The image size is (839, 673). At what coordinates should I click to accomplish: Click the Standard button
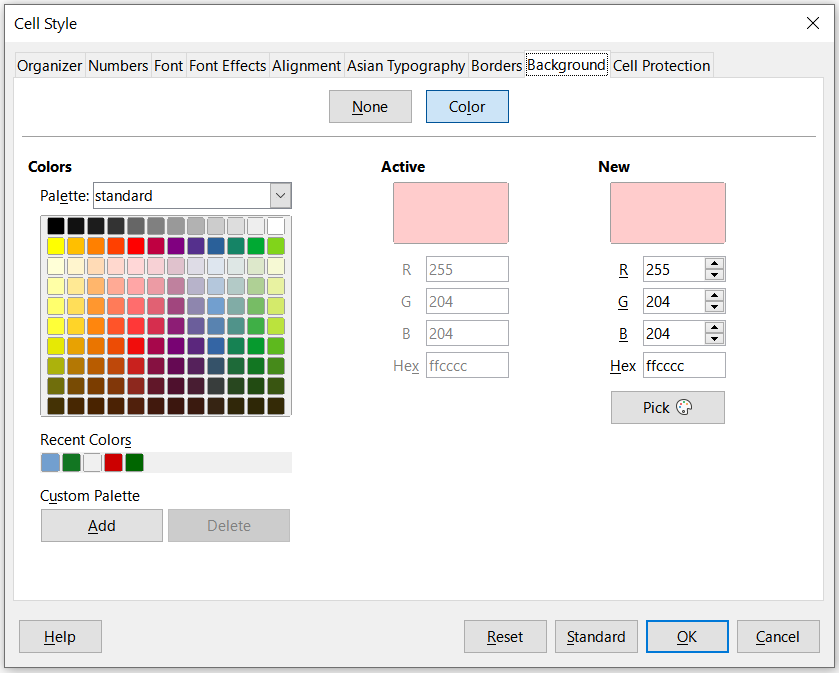[x=596, y=637]
